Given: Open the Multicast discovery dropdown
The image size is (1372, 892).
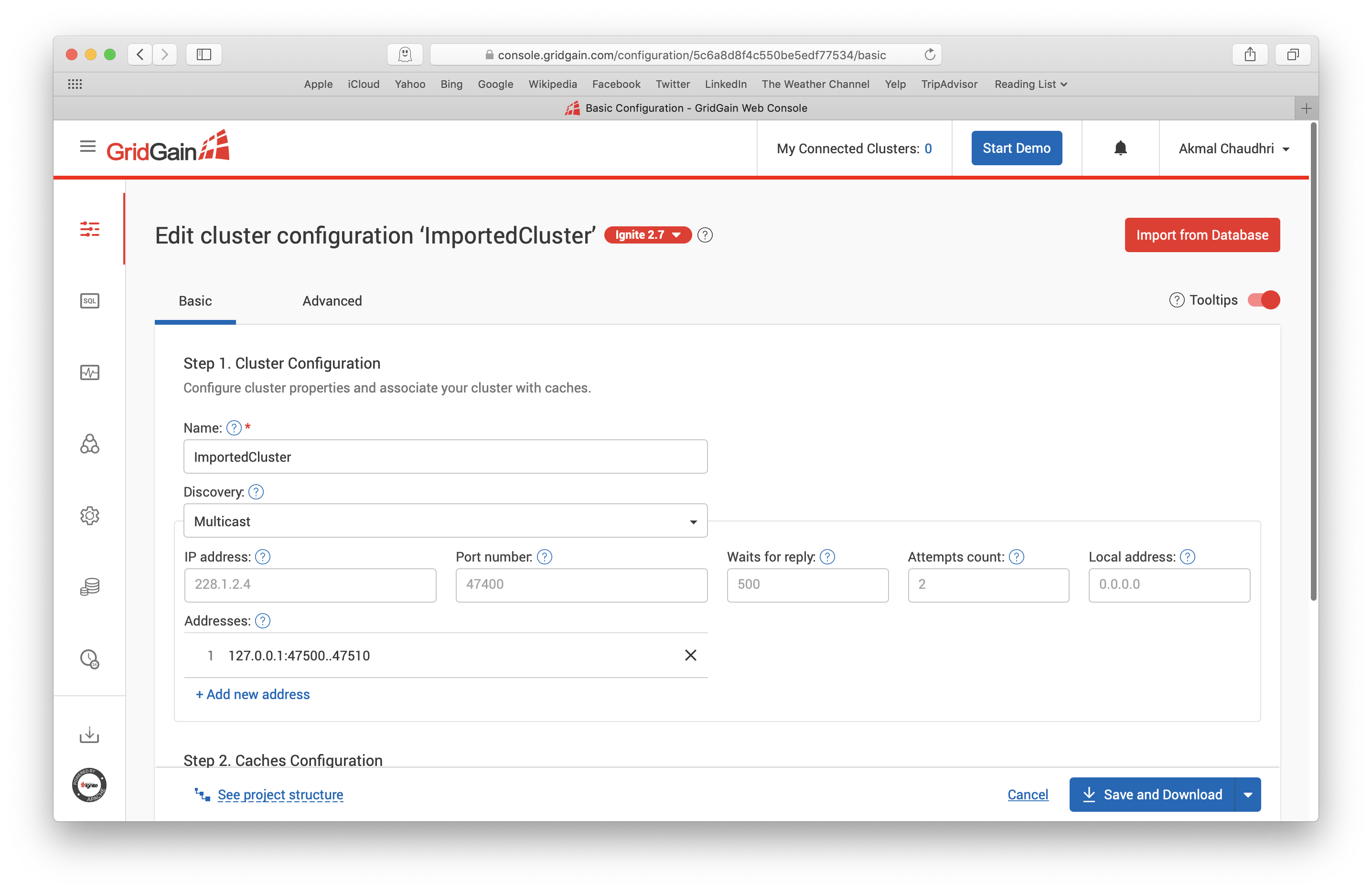Looking at the screenshot, I should pos(445,521).
